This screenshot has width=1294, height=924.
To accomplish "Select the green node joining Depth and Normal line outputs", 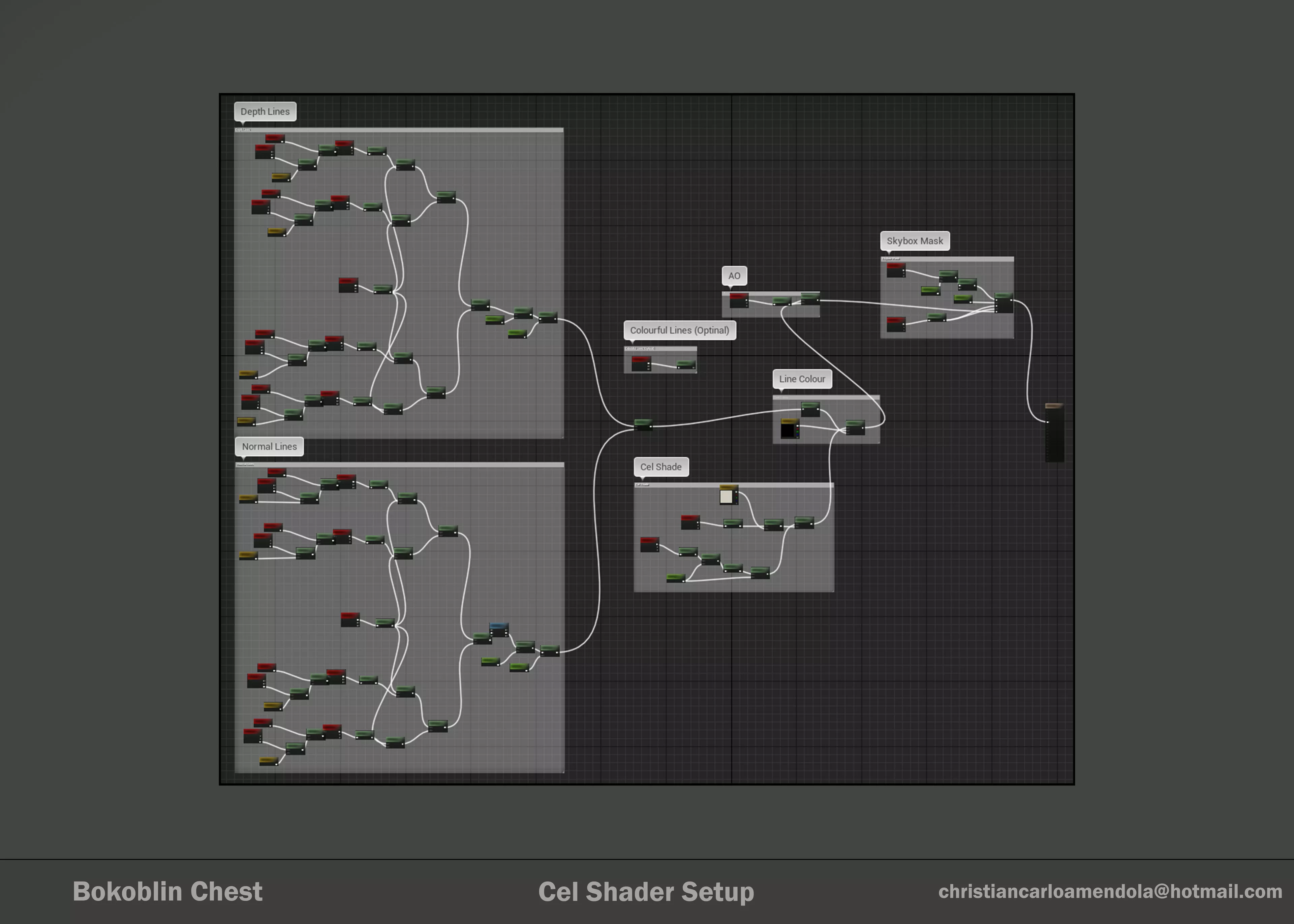I will (x=643, y=424).
